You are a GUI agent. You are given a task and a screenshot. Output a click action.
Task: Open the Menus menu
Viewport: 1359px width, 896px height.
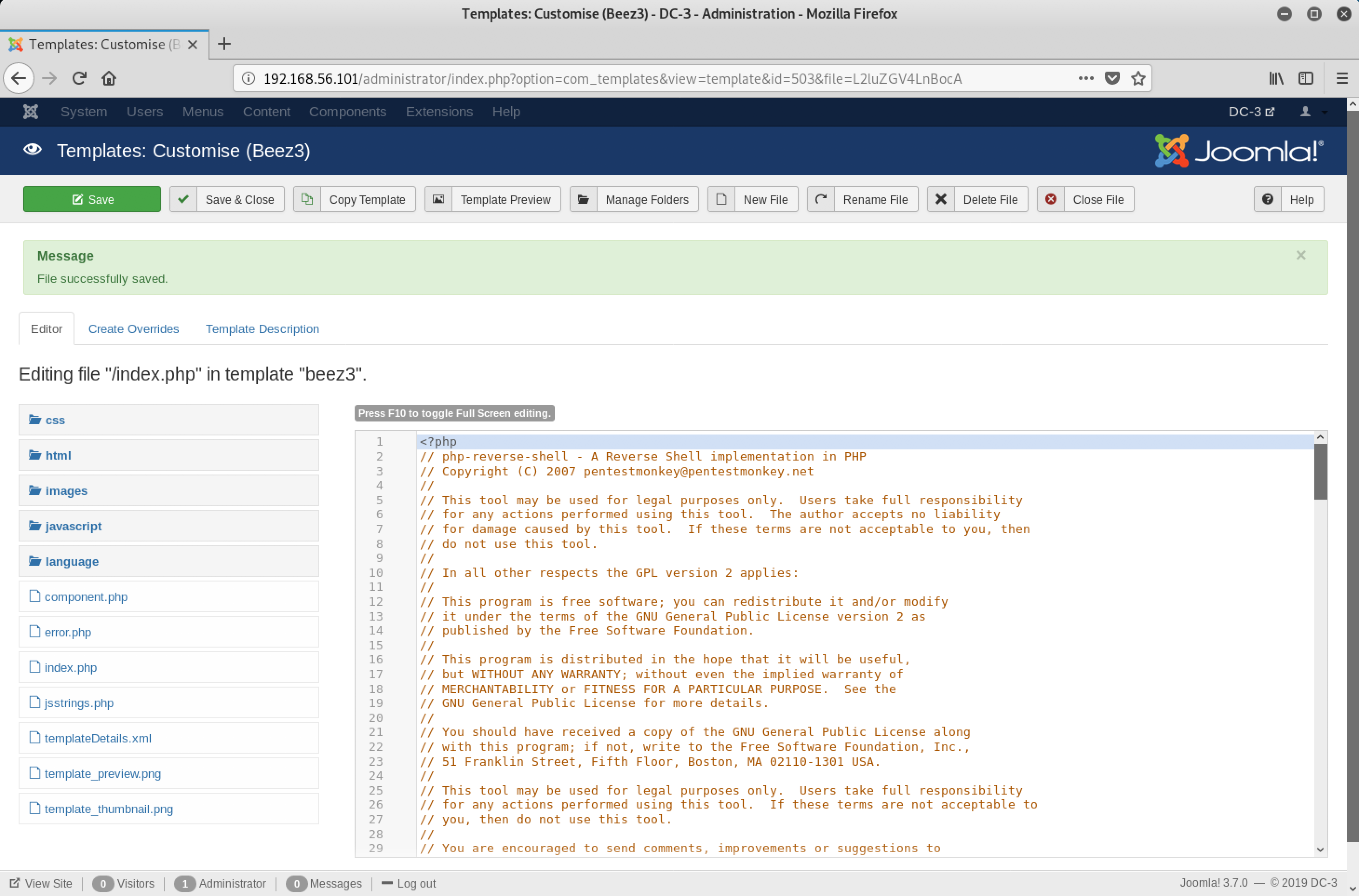[203, 112]
